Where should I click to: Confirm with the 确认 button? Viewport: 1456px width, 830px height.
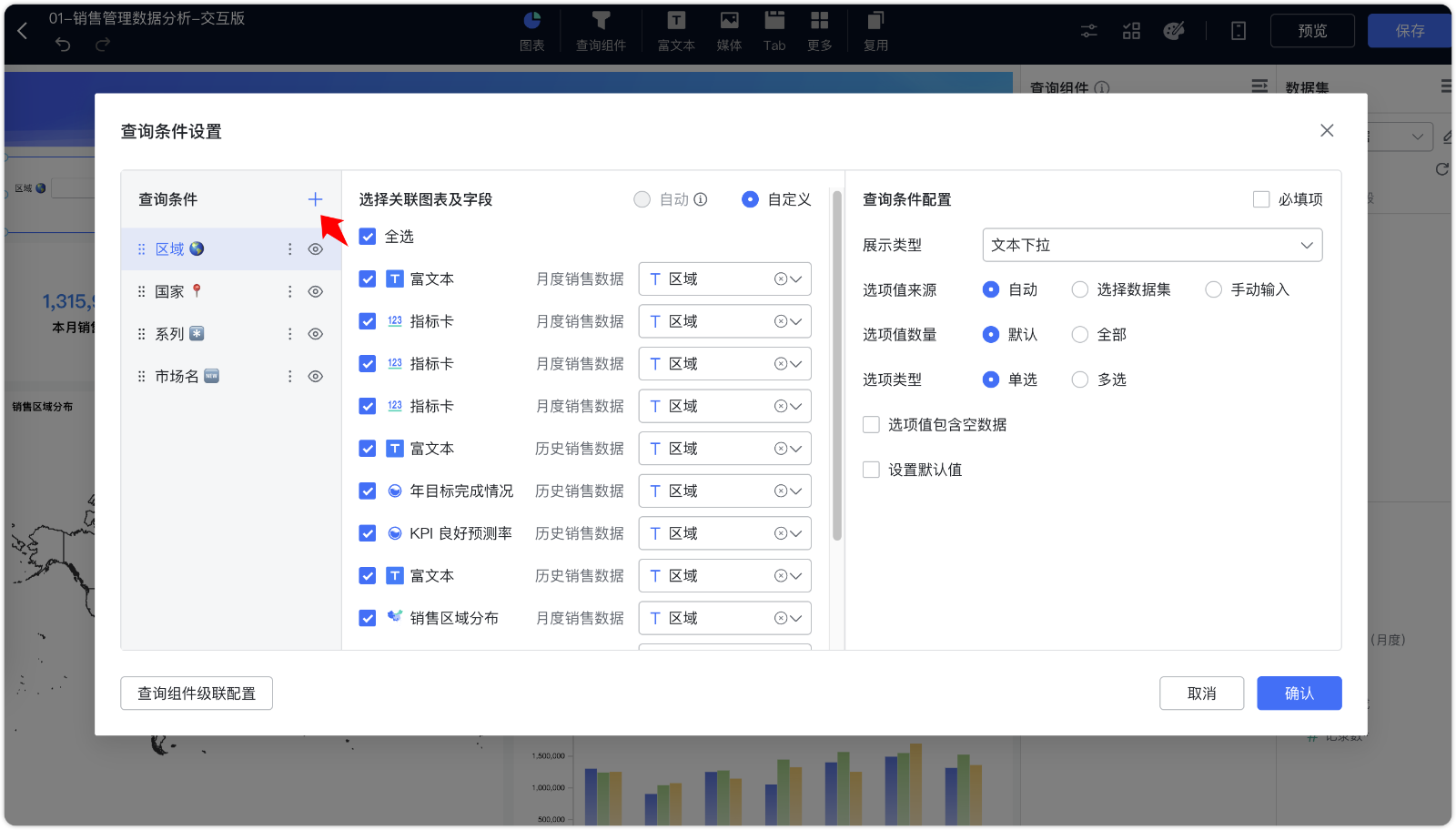[1299, 693]
